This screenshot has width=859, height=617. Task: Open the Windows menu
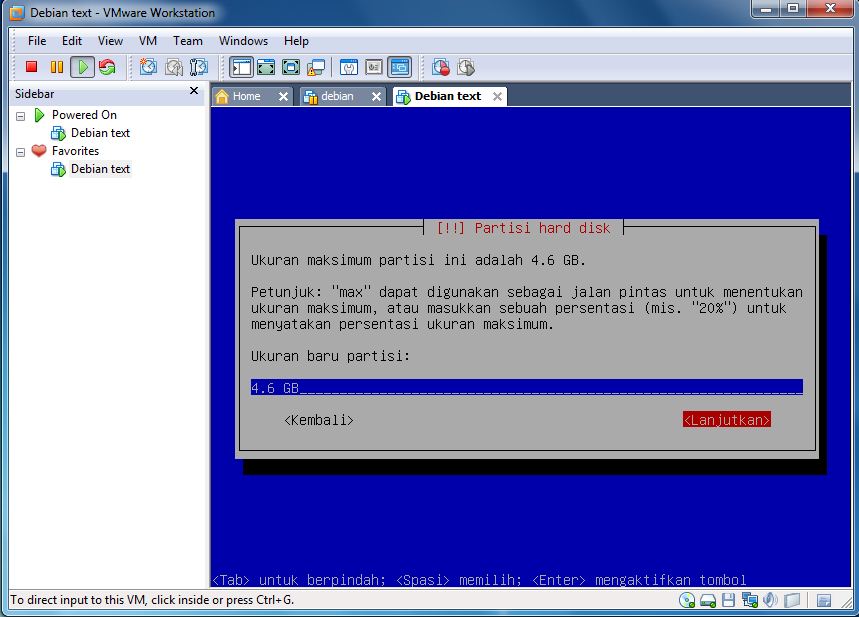243,41
